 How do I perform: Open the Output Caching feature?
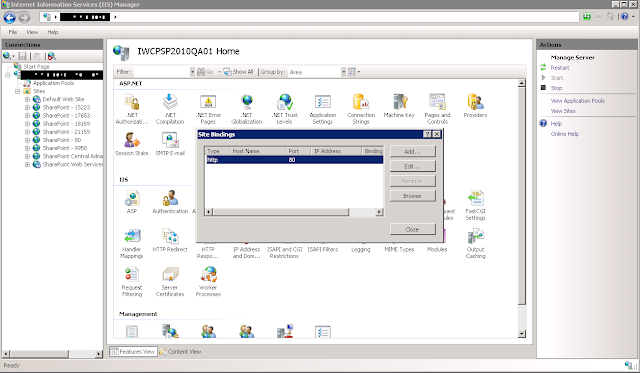[475, 244]
